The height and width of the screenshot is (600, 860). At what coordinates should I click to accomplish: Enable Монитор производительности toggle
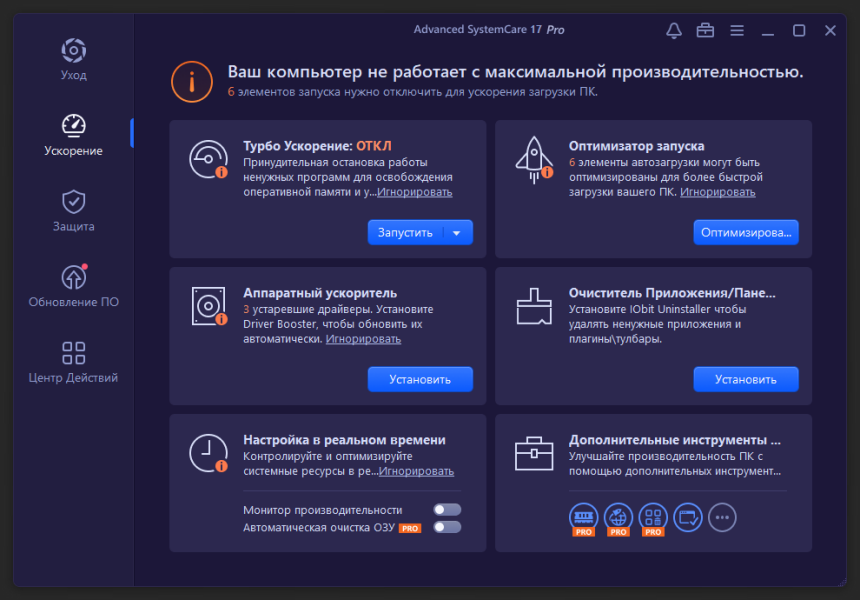tap(447, 510)
